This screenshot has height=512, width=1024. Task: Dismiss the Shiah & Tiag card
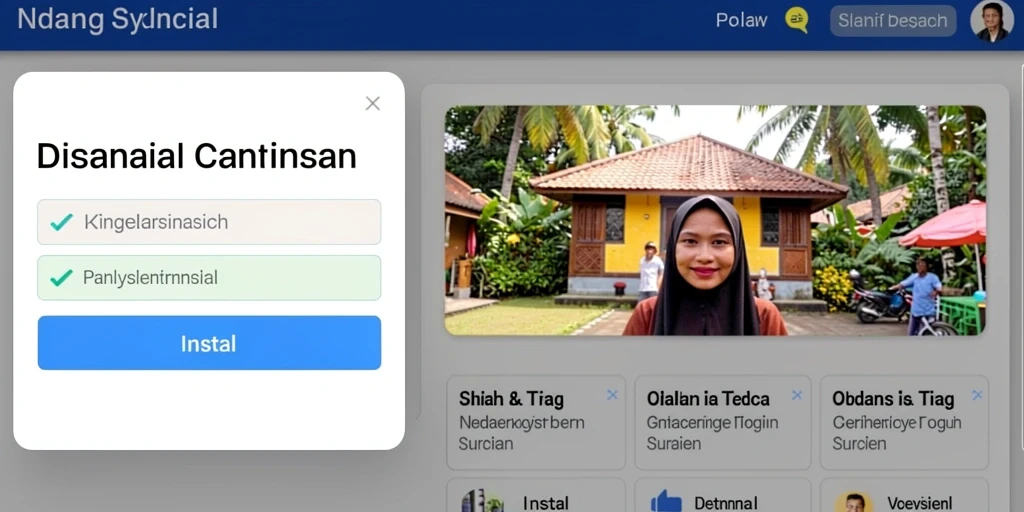(612, 394)
